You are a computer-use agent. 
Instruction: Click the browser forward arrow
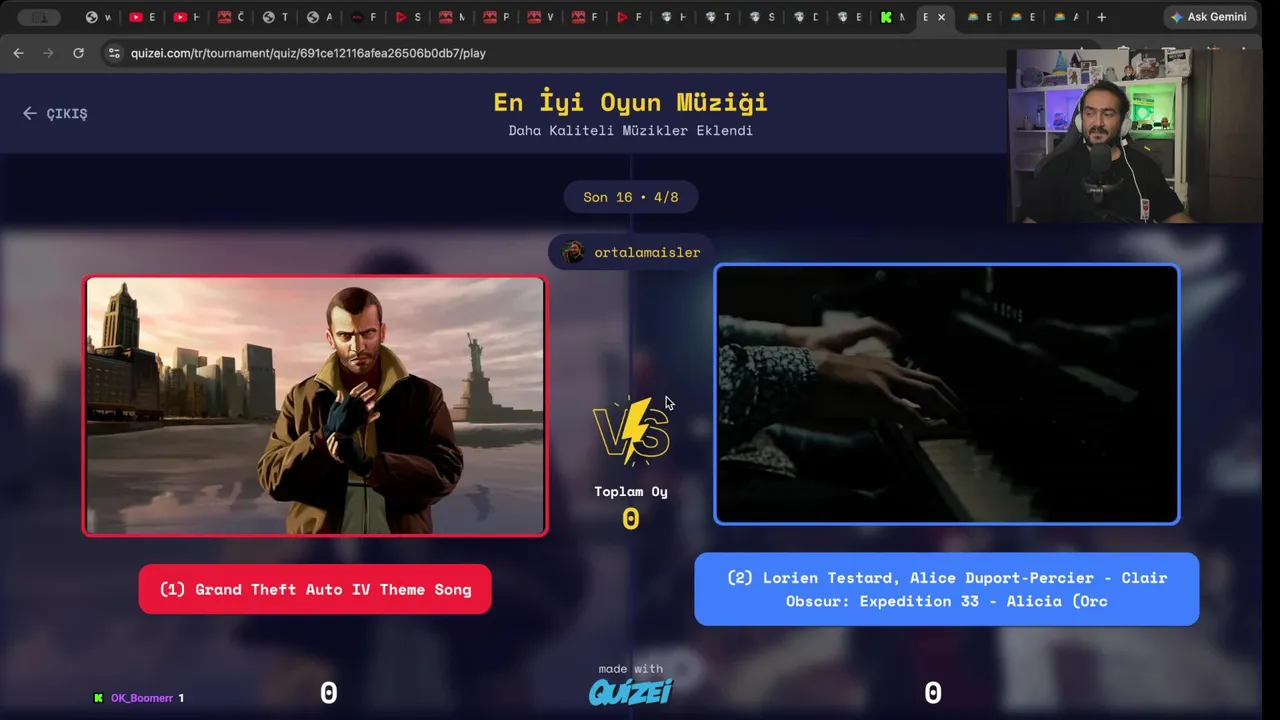[x=48, y=53]
